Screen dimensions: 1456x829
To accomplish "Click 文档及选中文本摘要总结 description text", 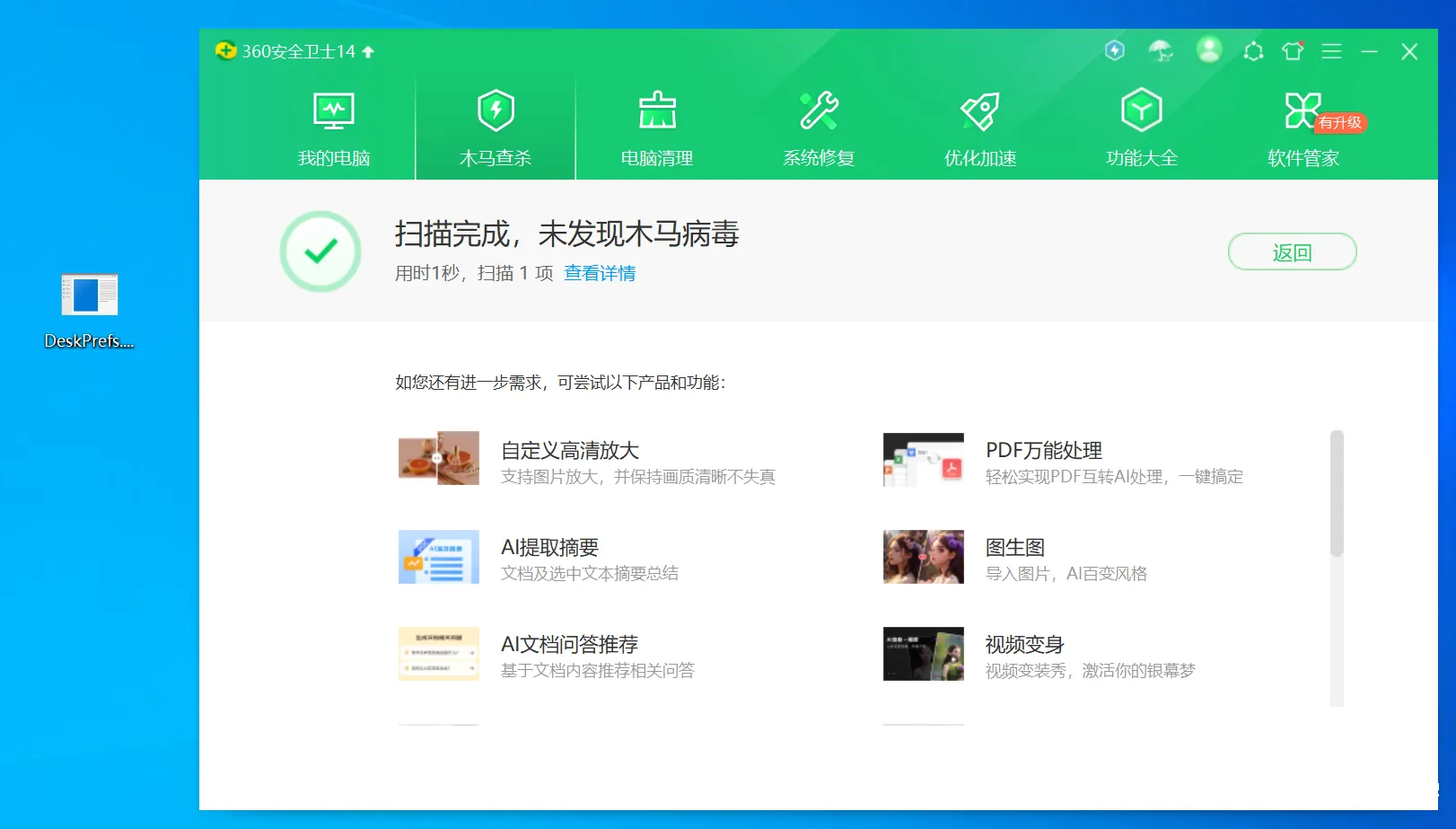I will click(x=590, y=574).
